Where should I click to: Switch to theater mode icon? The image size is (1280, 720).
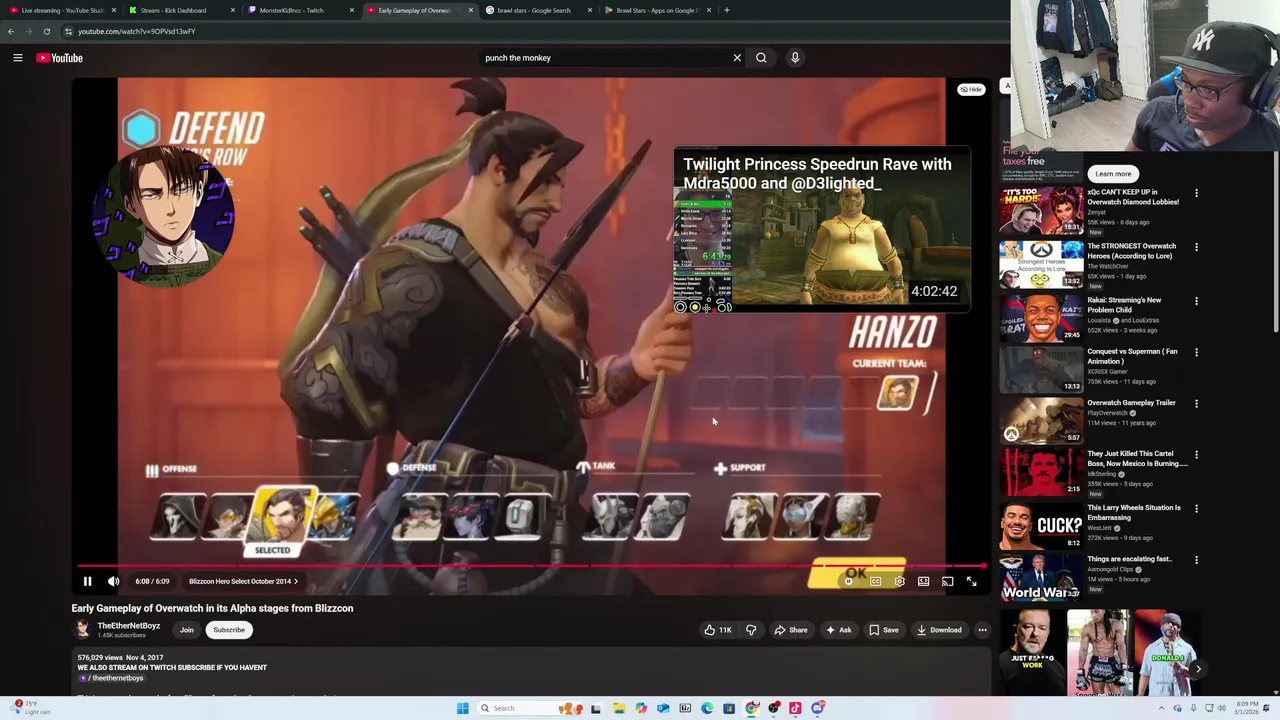[x=923, y=581]
